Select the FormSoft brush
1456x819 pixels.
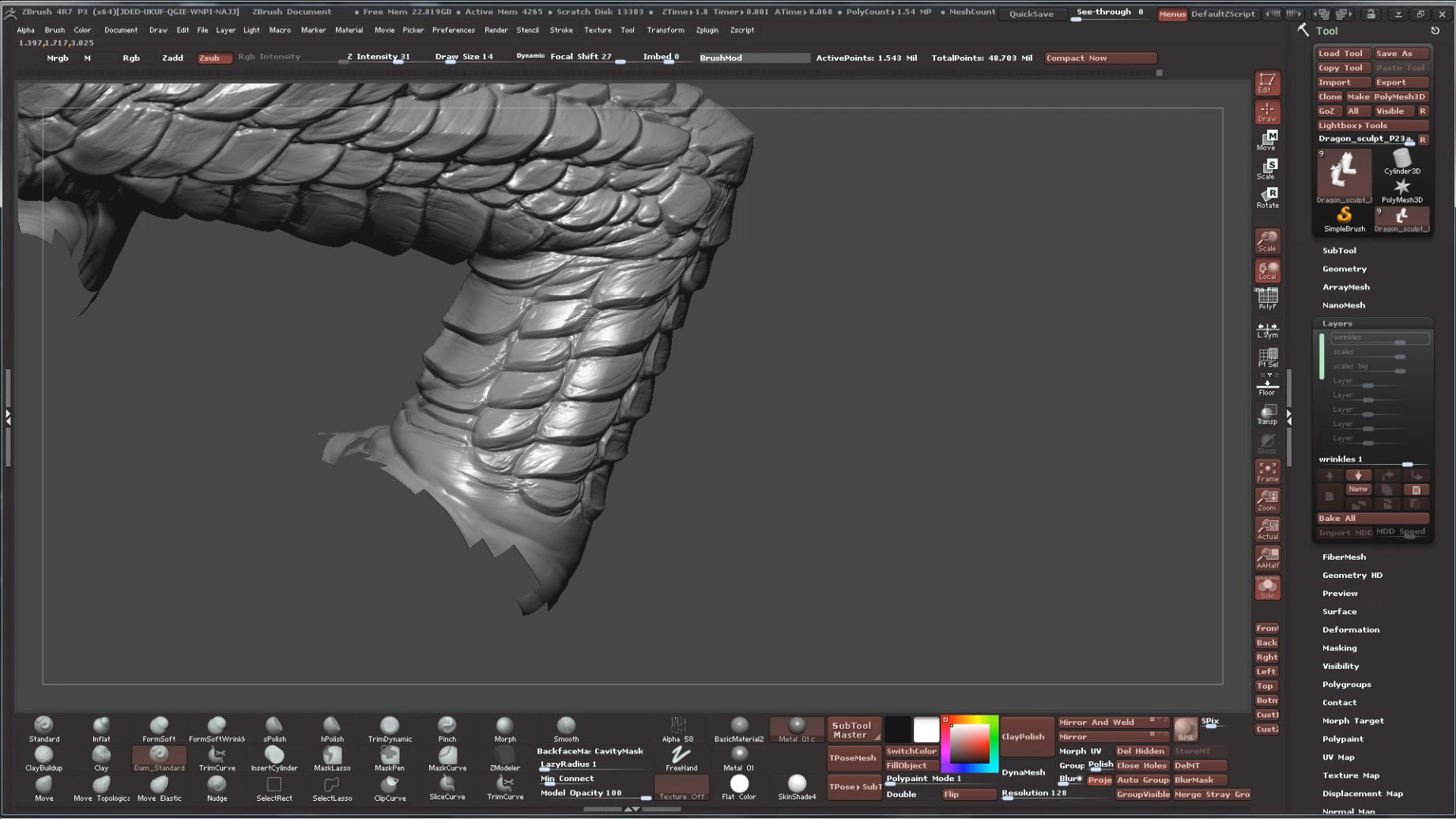[x=159, y=729]
